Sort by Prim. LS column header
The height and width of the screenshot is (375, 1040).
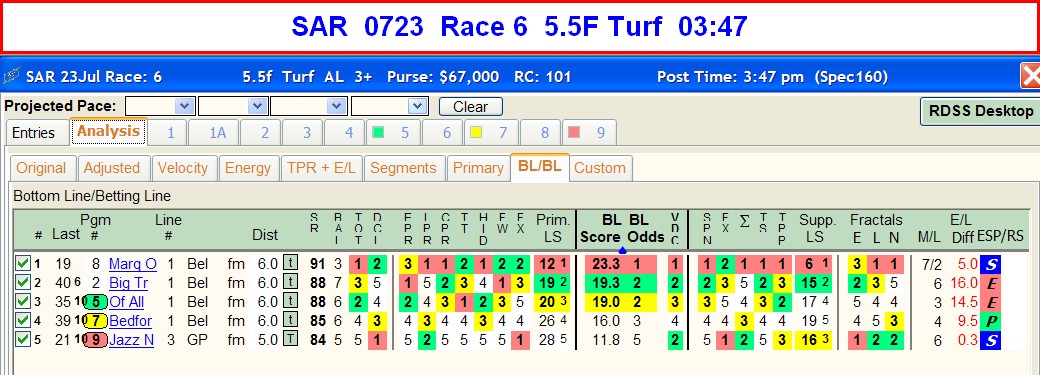[553, 228]
